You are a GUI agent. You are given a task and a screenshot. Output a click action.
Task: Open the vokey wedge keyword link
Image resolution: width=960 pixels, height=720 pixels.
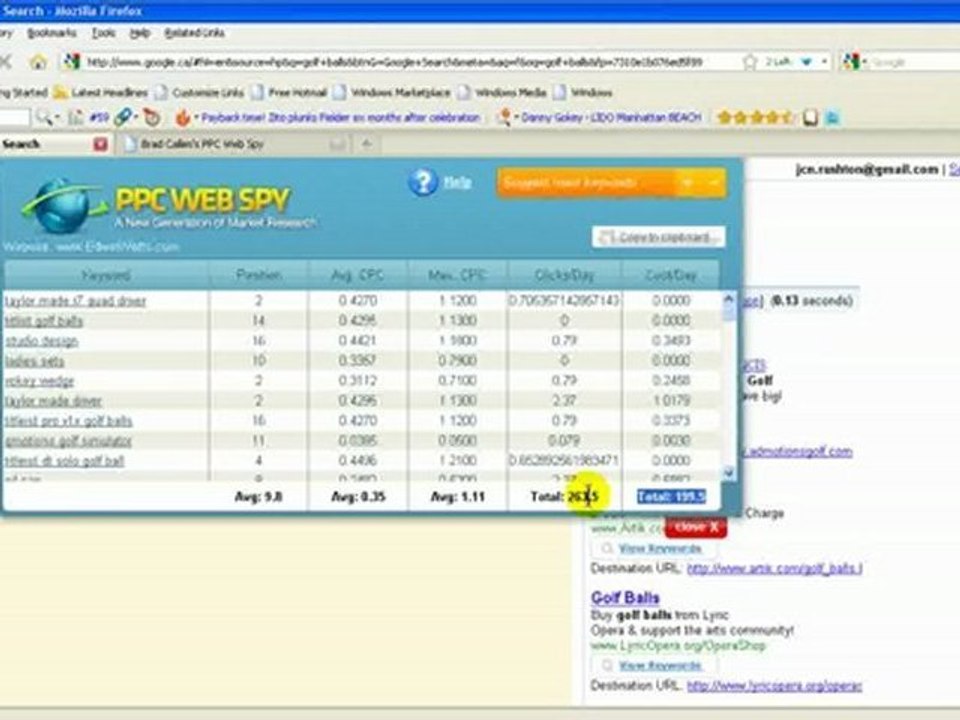coord(40,381)
